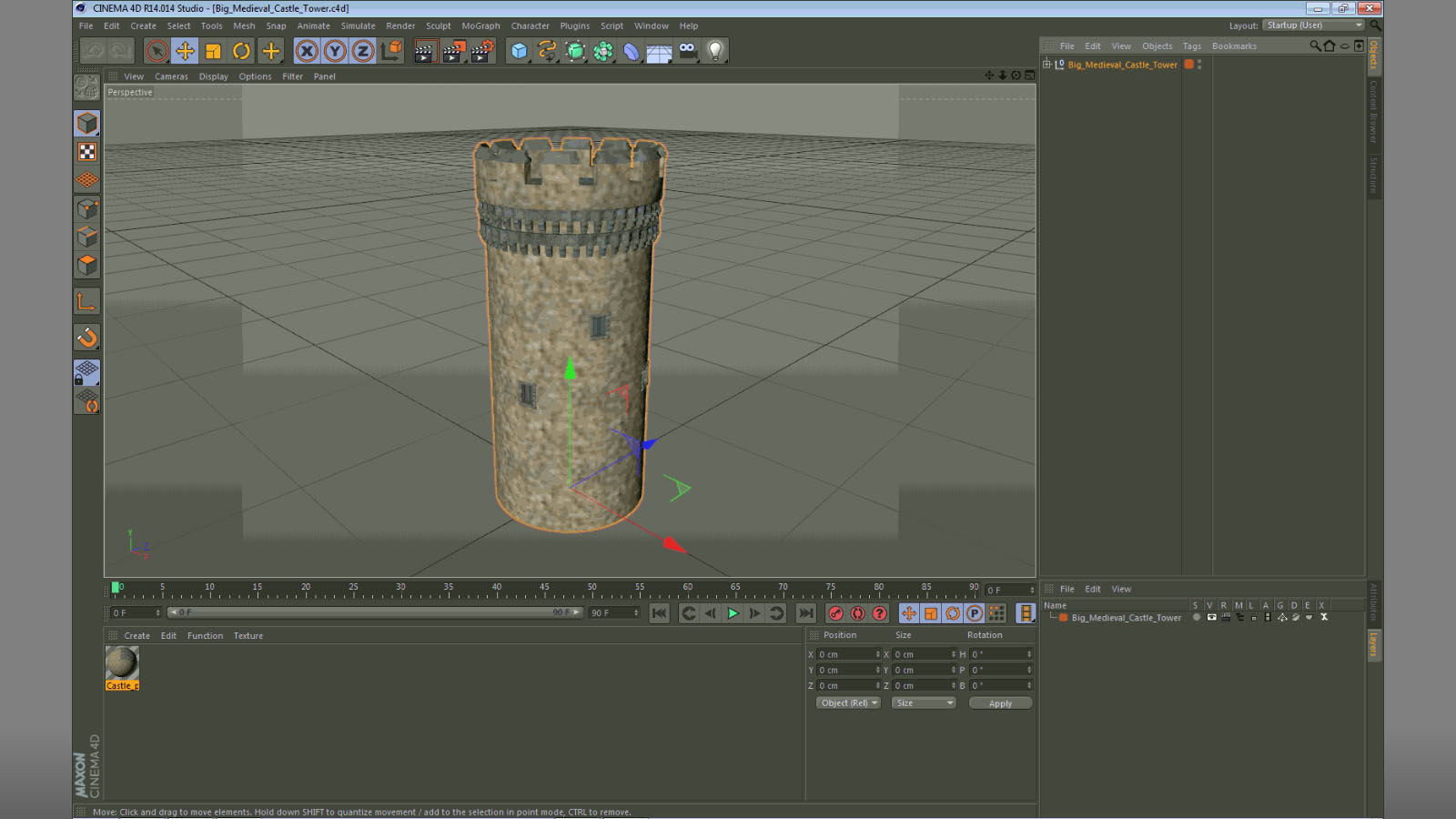Click Position X input field
The height and width of the screenshot is (819, 1456).
[x=848, y=654]
